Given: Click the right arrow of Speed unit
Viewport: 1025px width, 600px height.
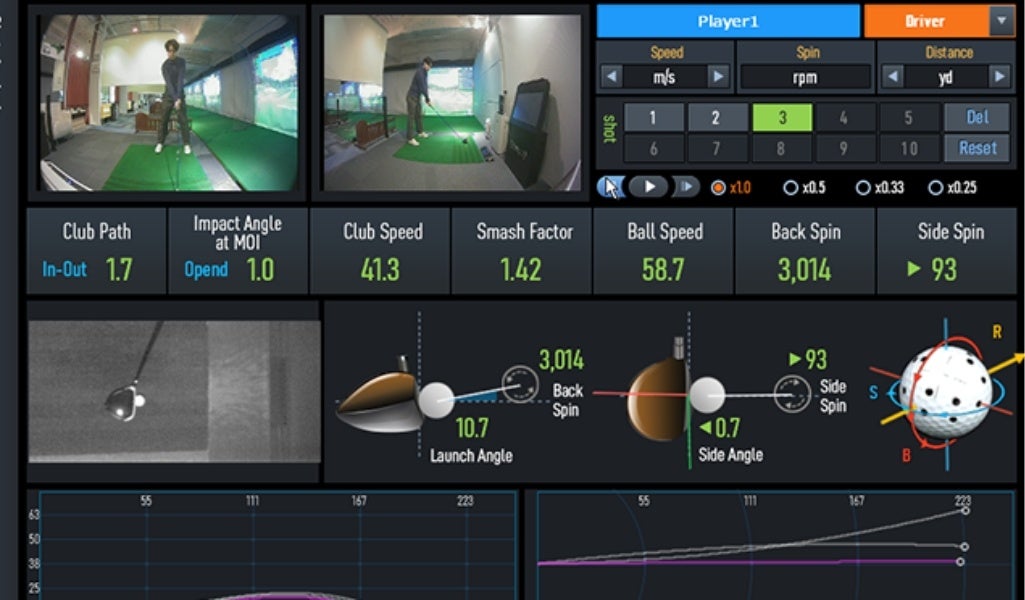Looking at the screenshot, I should point(718,77).
